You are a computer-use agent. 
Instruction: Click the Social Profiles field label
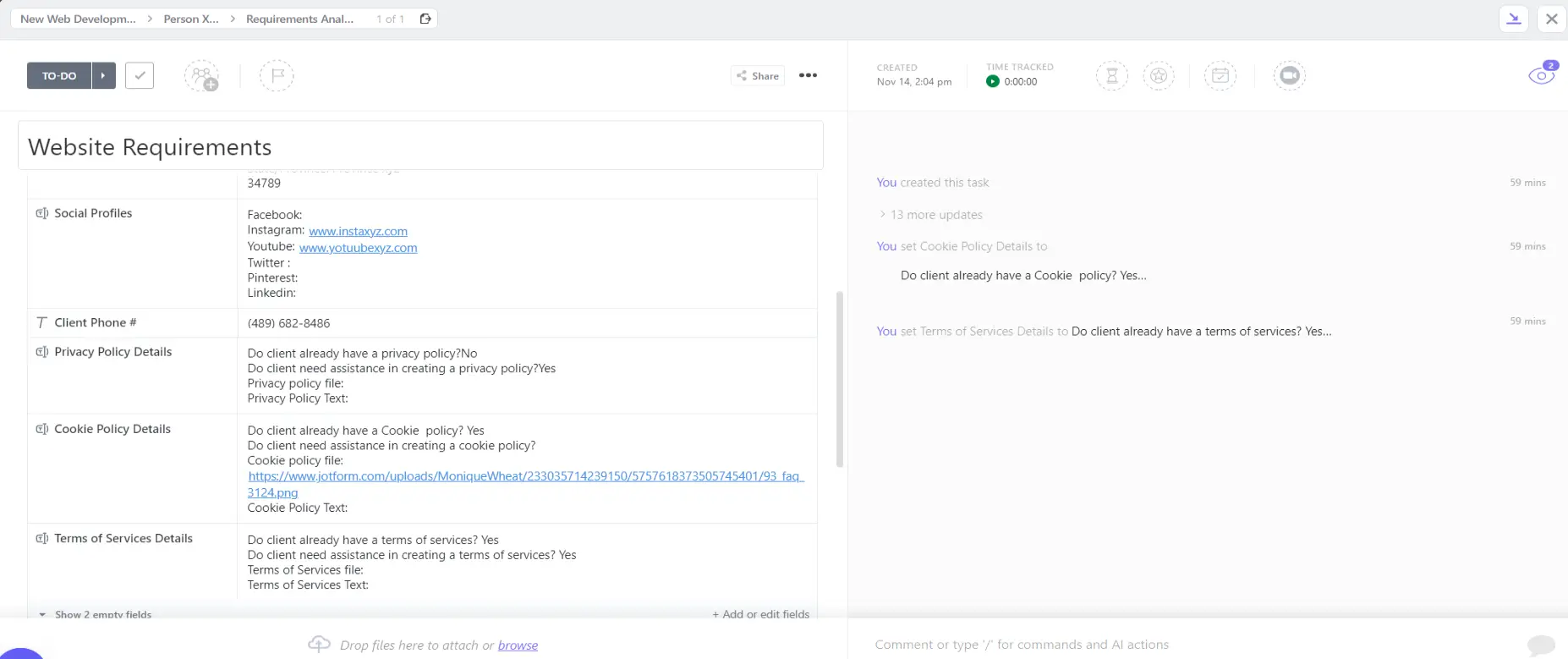93,213
